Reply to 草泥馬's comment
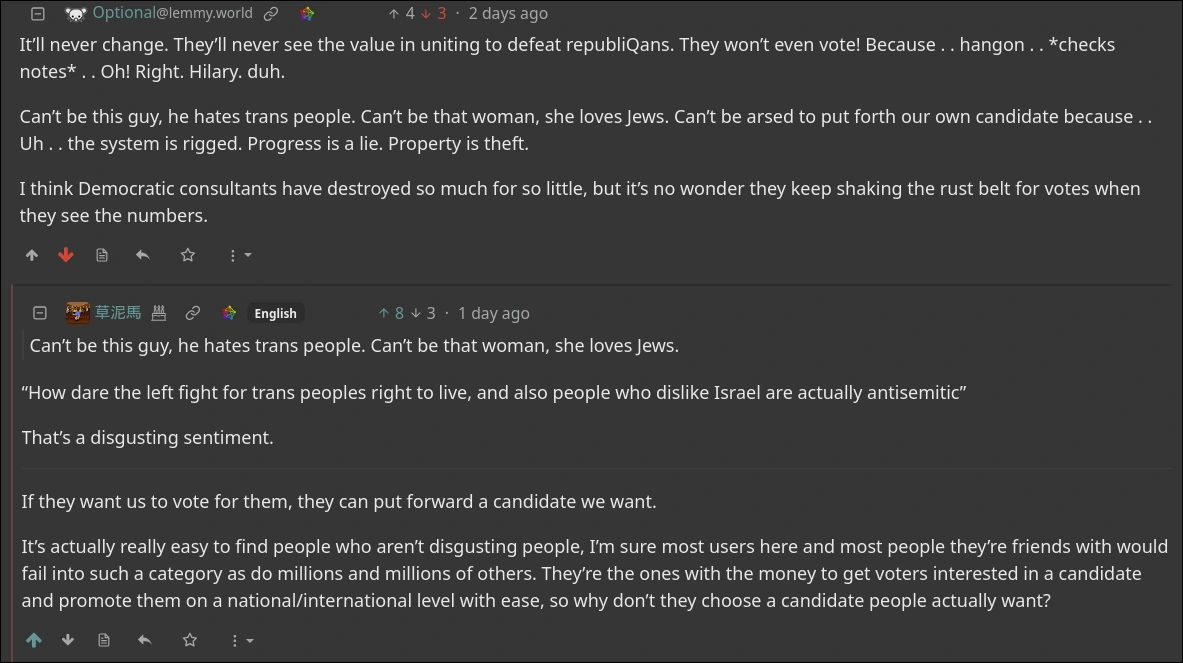Image resolution: width=1183 pixels, height=663 pixels. click(145, 640)
